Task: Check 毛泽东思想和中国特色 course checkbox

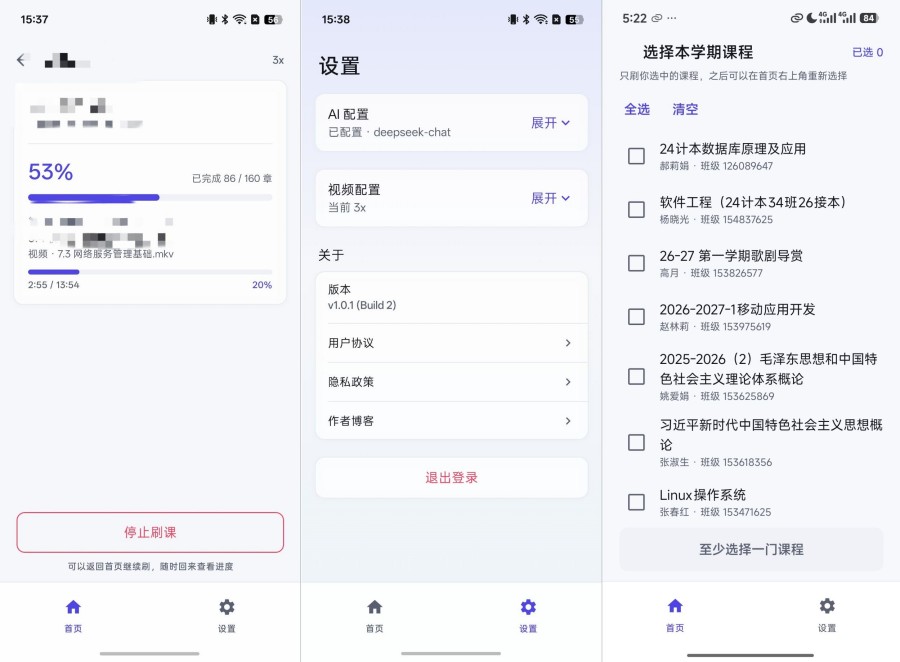Action: point(636,377)
